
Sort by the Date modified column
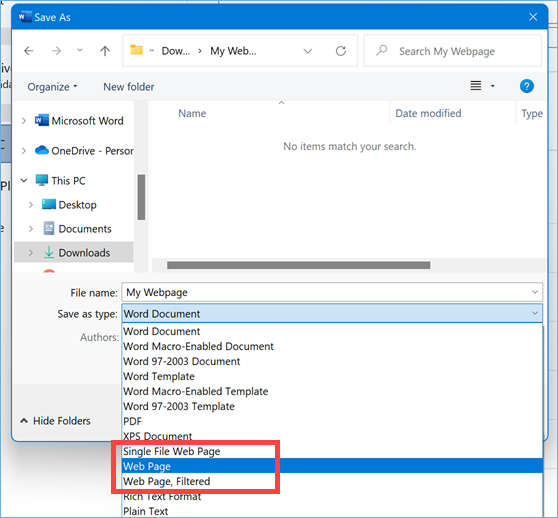(x=428, y=113)
